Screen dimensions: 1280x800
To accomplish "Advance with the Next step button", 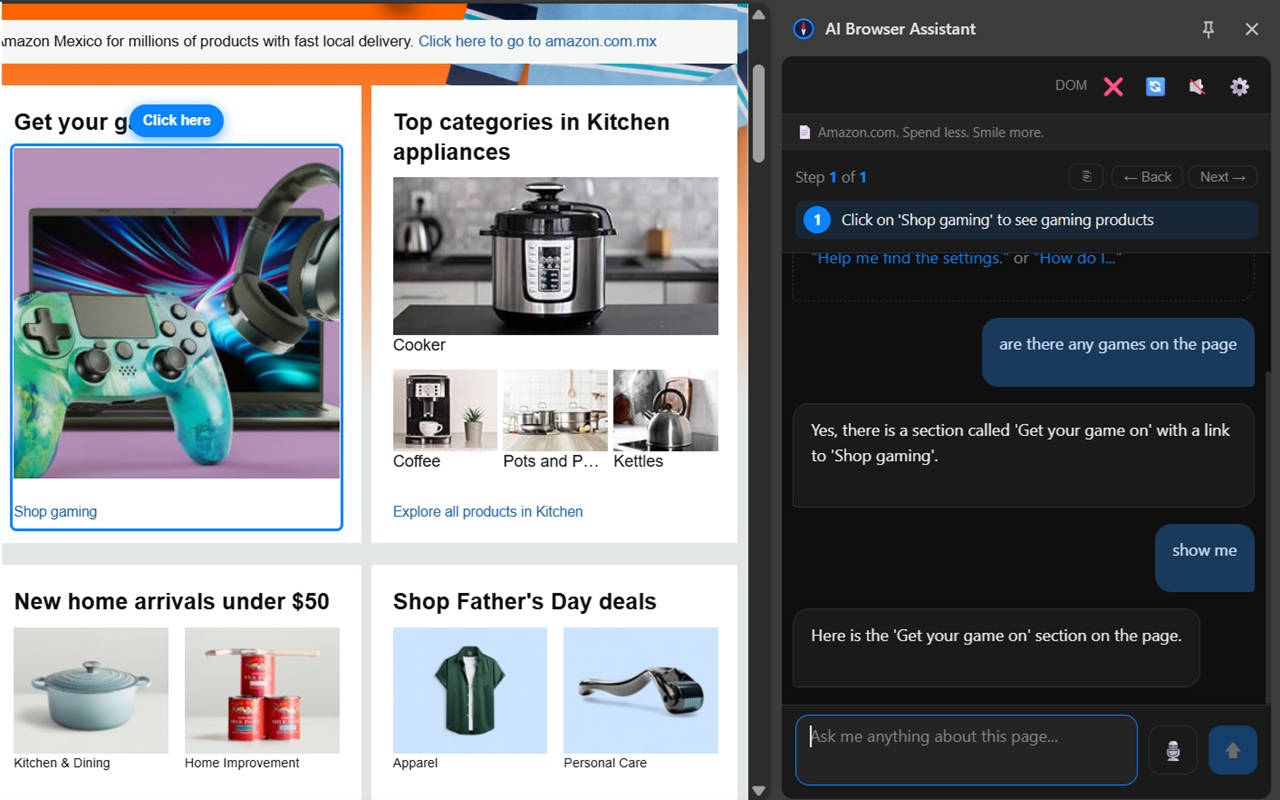I will [x=1223, y=177].
